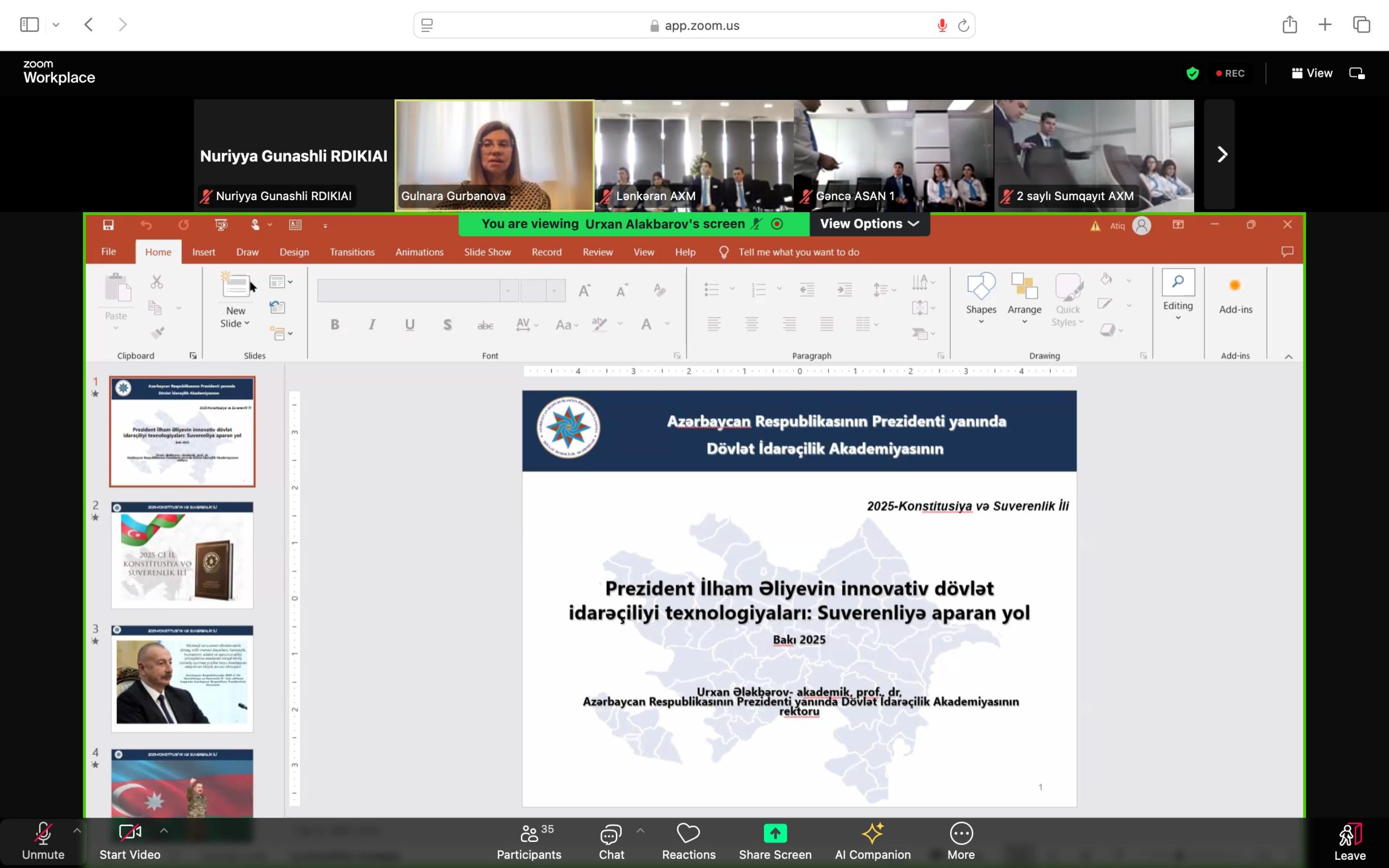1389x868 pixels.
Task: Switch to the Transitions ribbon tab
Action: [x=352, y=251]
